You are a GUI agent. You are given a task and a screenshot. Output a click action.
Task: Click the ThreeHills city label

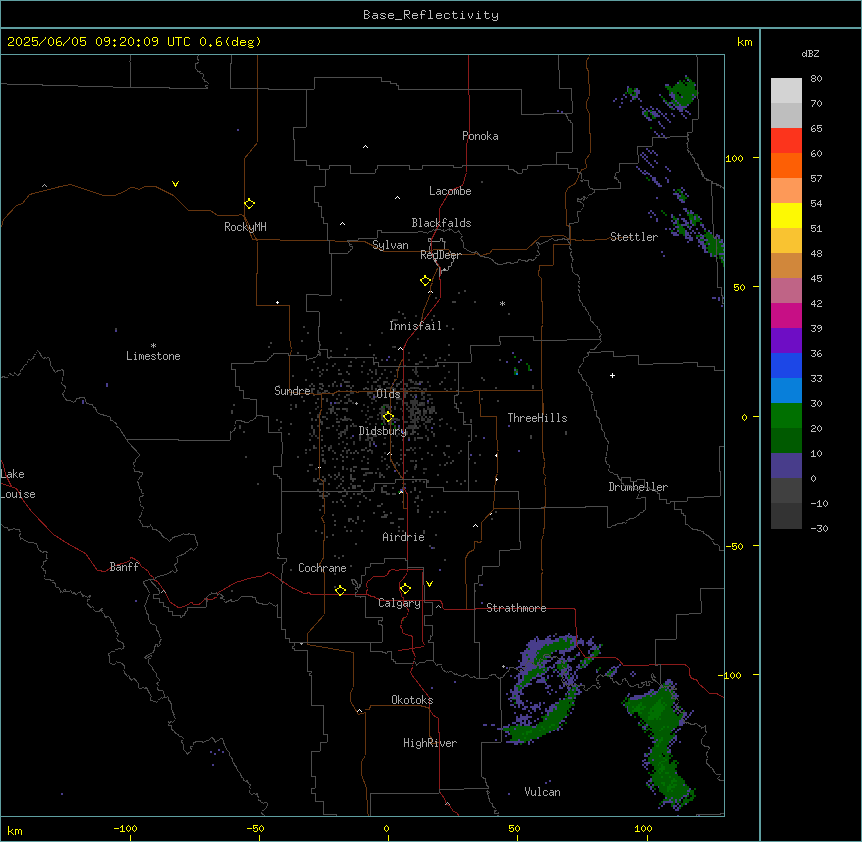537,418
